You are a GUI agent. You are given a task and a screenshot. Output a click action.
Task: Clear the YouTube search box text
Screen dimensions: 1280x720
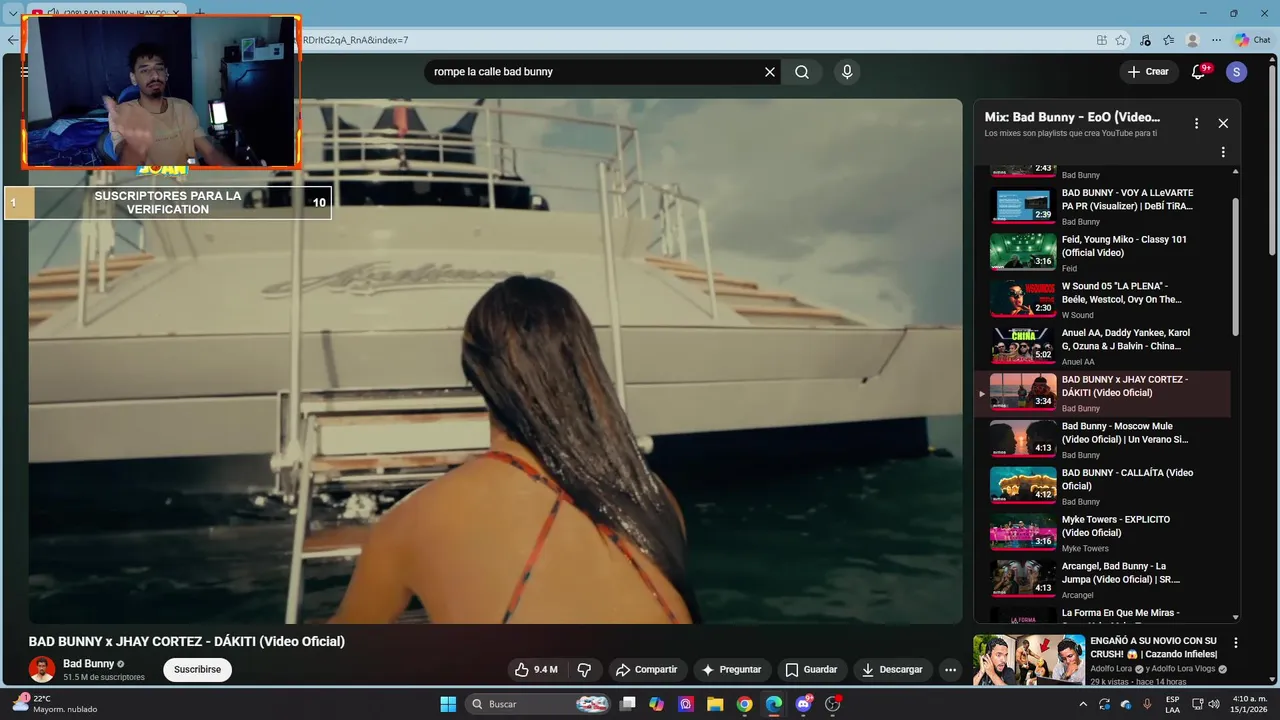coord(770,72)
